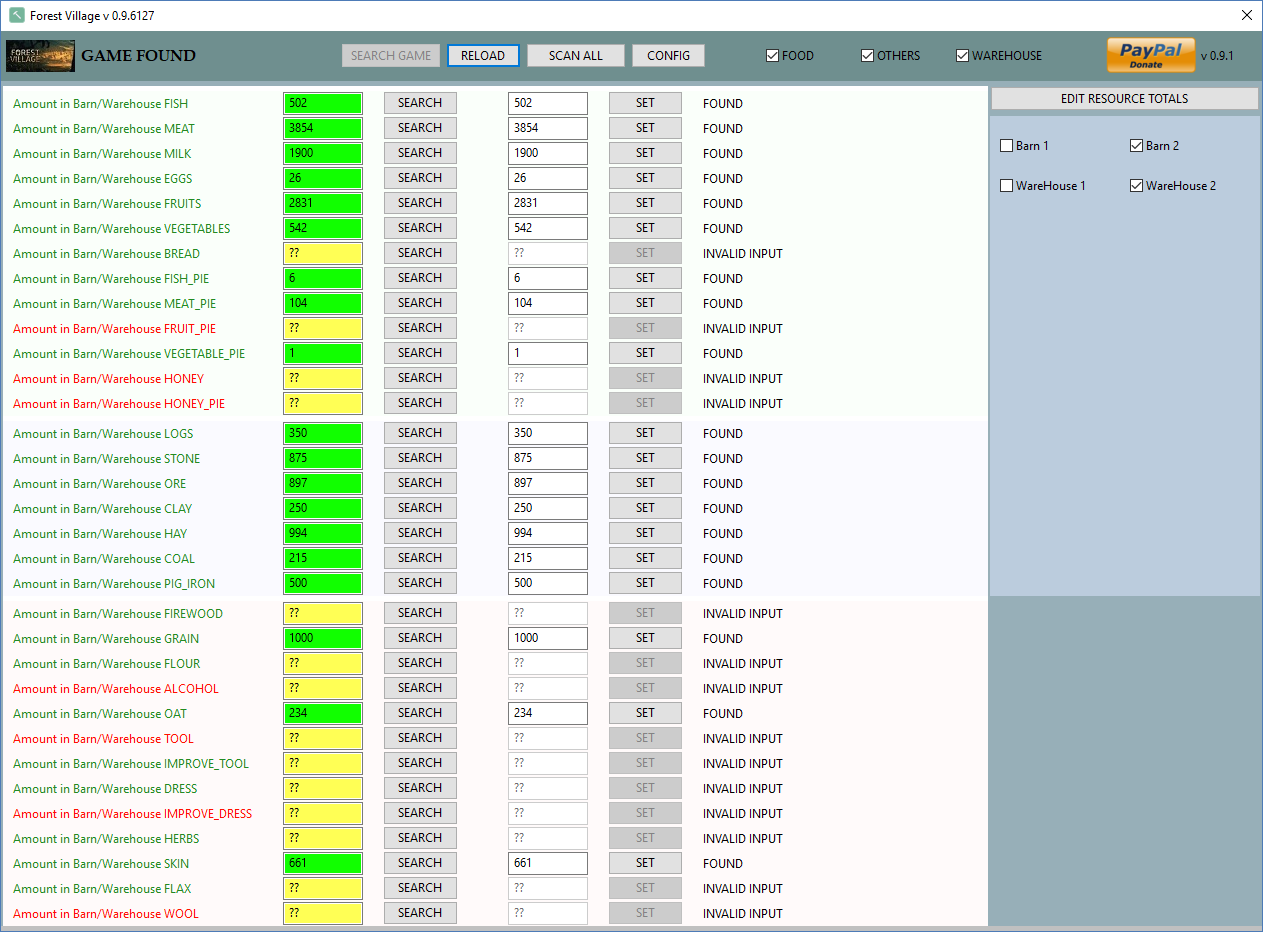The height and width of the screenshot is (932, 1263).
Task: Click SET button for EGGS row
Action: point(645,178)
